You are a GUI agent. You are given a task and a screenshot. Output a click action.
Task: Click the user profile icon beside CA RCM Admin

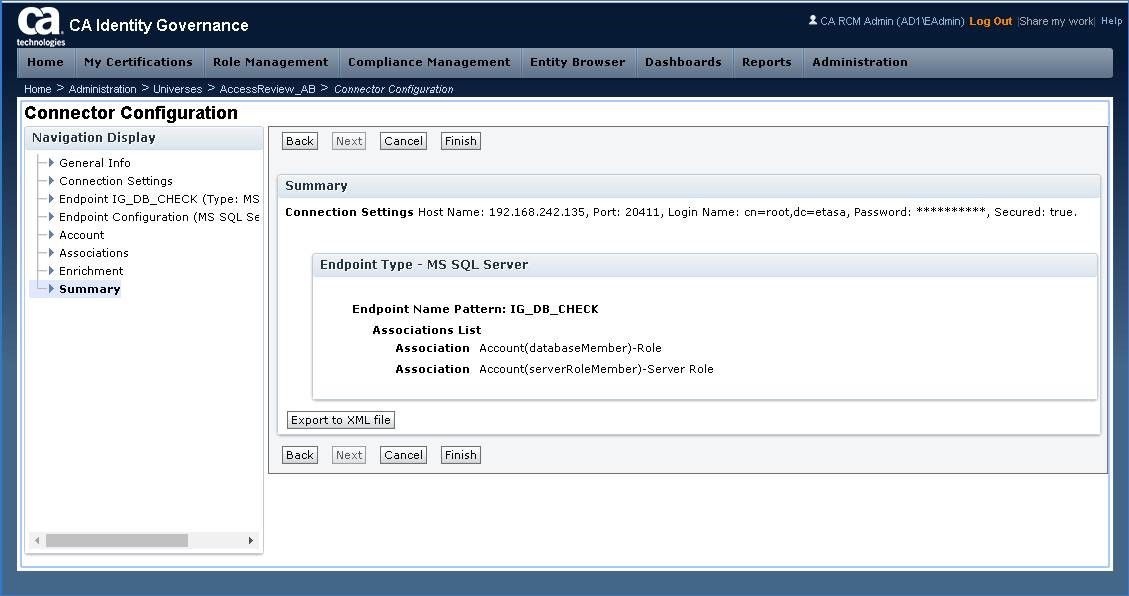[813, 20]
